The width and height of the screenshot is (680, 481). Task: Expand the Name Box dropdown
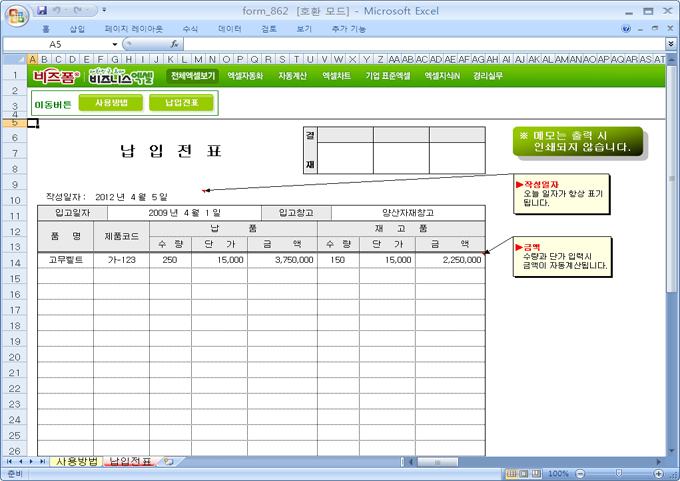(x=115, y=45)
